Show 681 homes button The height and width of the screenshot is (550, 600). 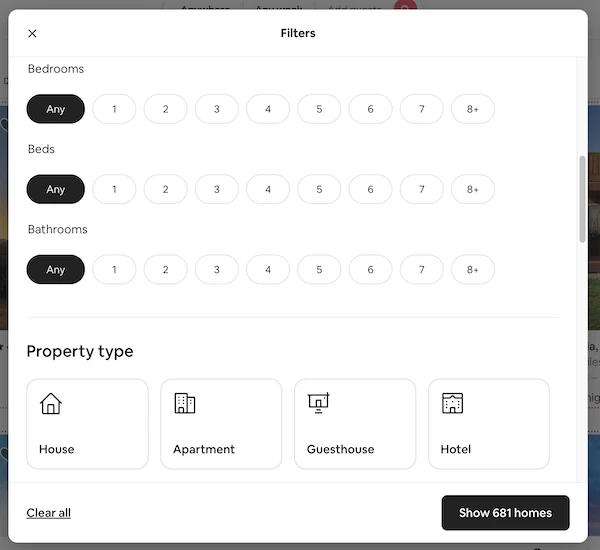(x=505, y=513)
